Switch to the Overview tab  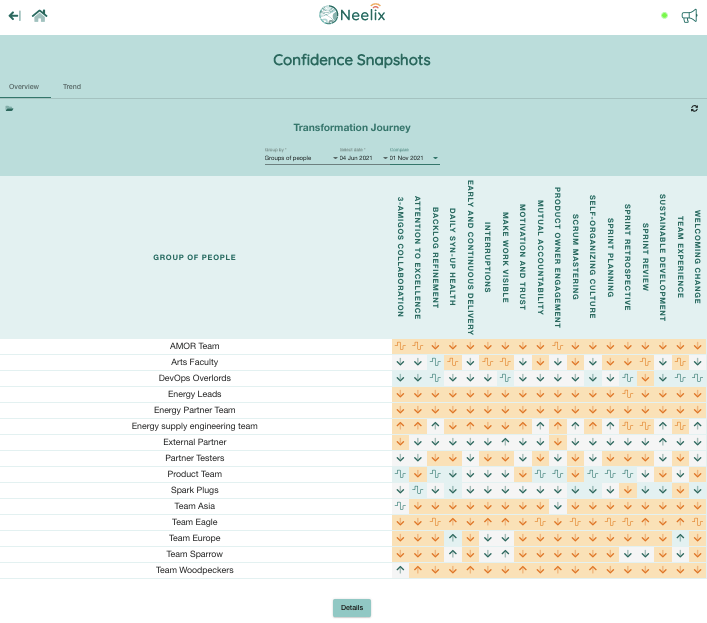pyautogui.click(x=24, y=87)
